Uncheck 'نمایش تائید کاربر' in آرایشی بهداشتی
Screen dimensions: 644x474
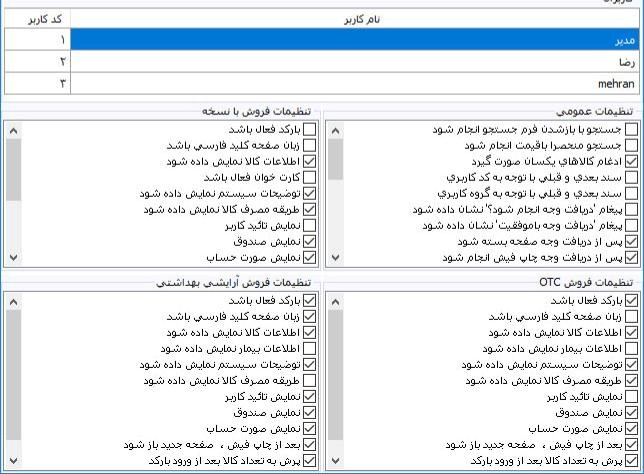click(x=309, y=397)
